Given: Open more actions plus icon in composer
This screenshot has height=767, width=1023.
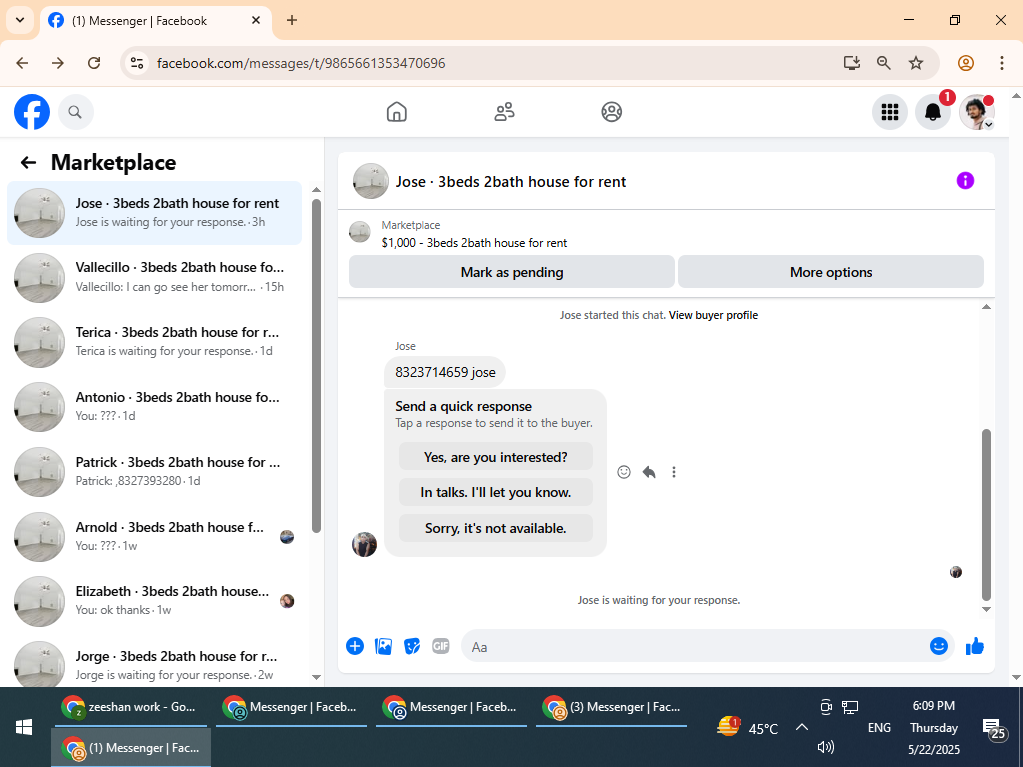Looking at the screenshot, I should [355, 646].
